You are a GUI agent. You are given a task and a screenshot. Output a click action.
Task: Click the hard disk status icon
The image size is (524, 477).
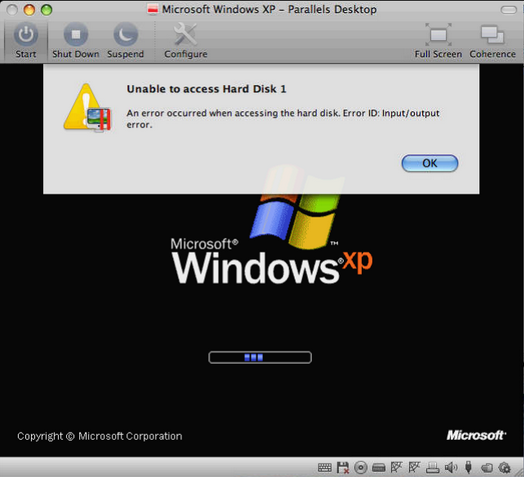379,468
